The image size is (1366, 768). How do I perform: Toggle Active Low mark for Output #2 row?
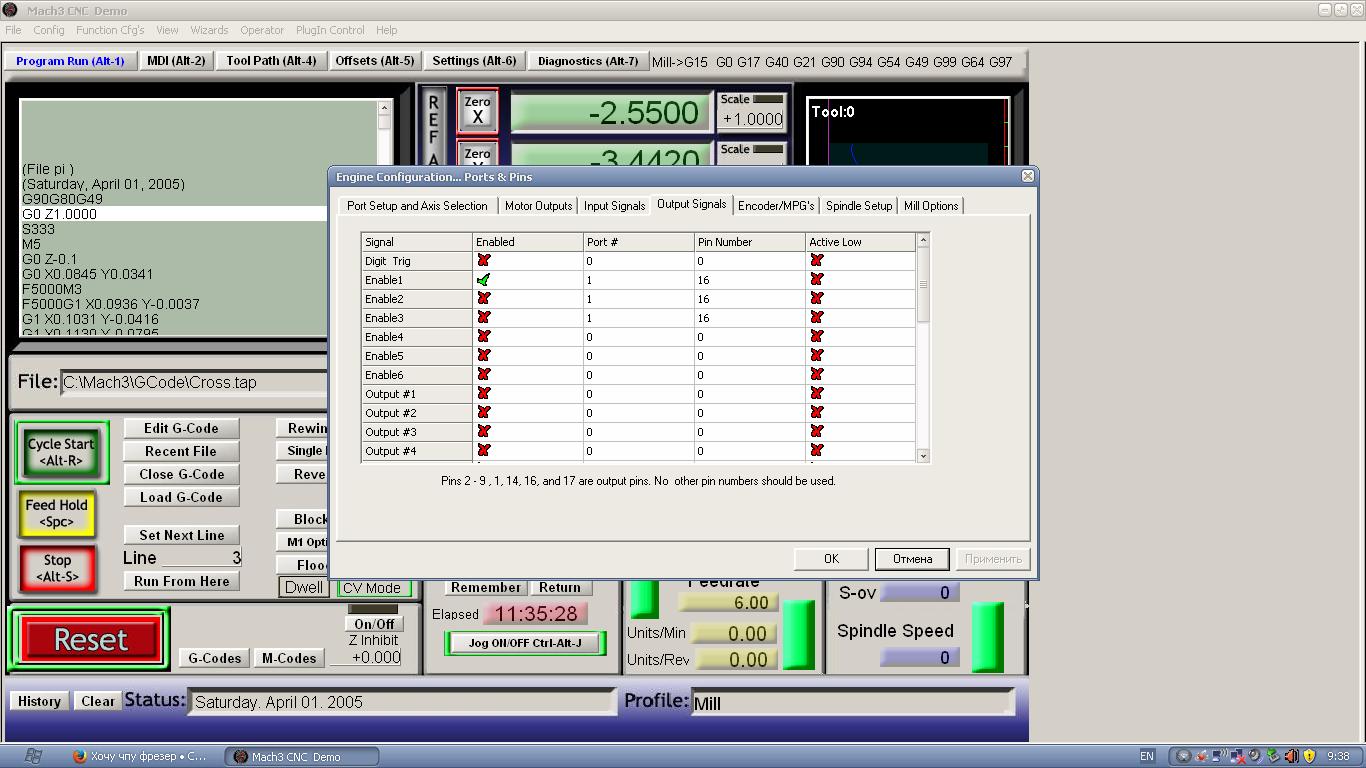click(817, 413)
